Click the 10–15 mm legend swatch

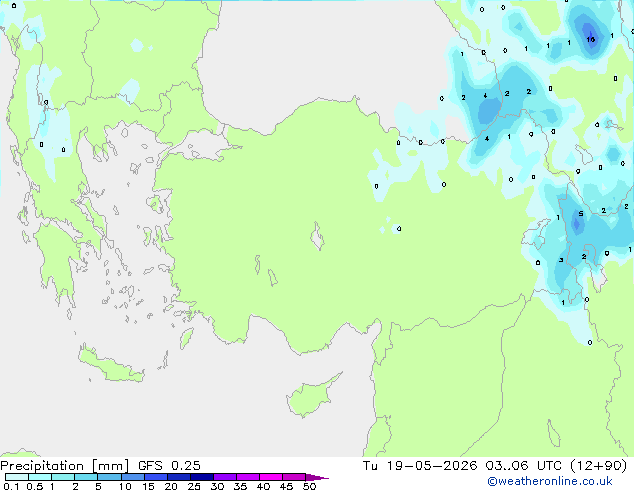click(x=132, y=477)
